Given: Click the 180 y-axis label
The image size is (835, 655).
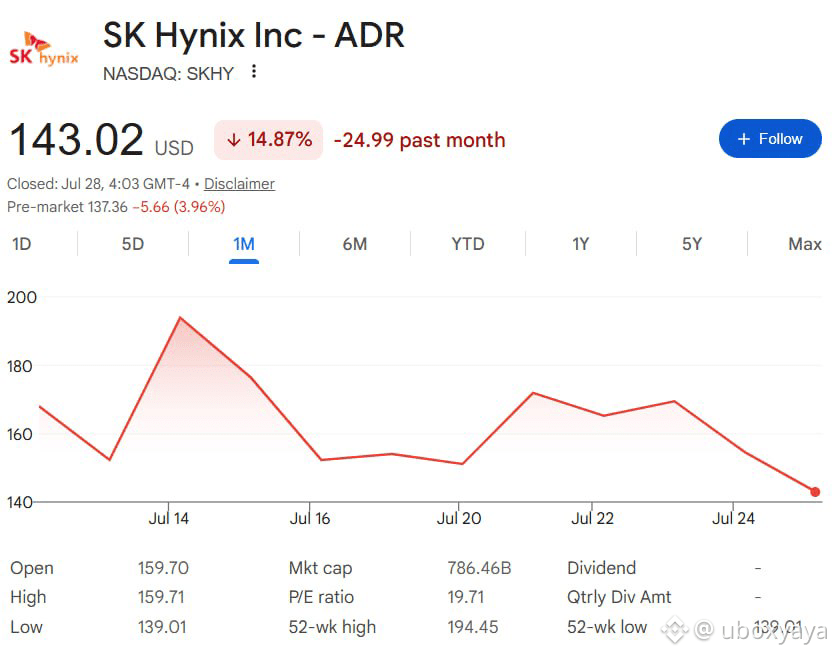Looking at the screenshot, I should click(x=19, y=366).
